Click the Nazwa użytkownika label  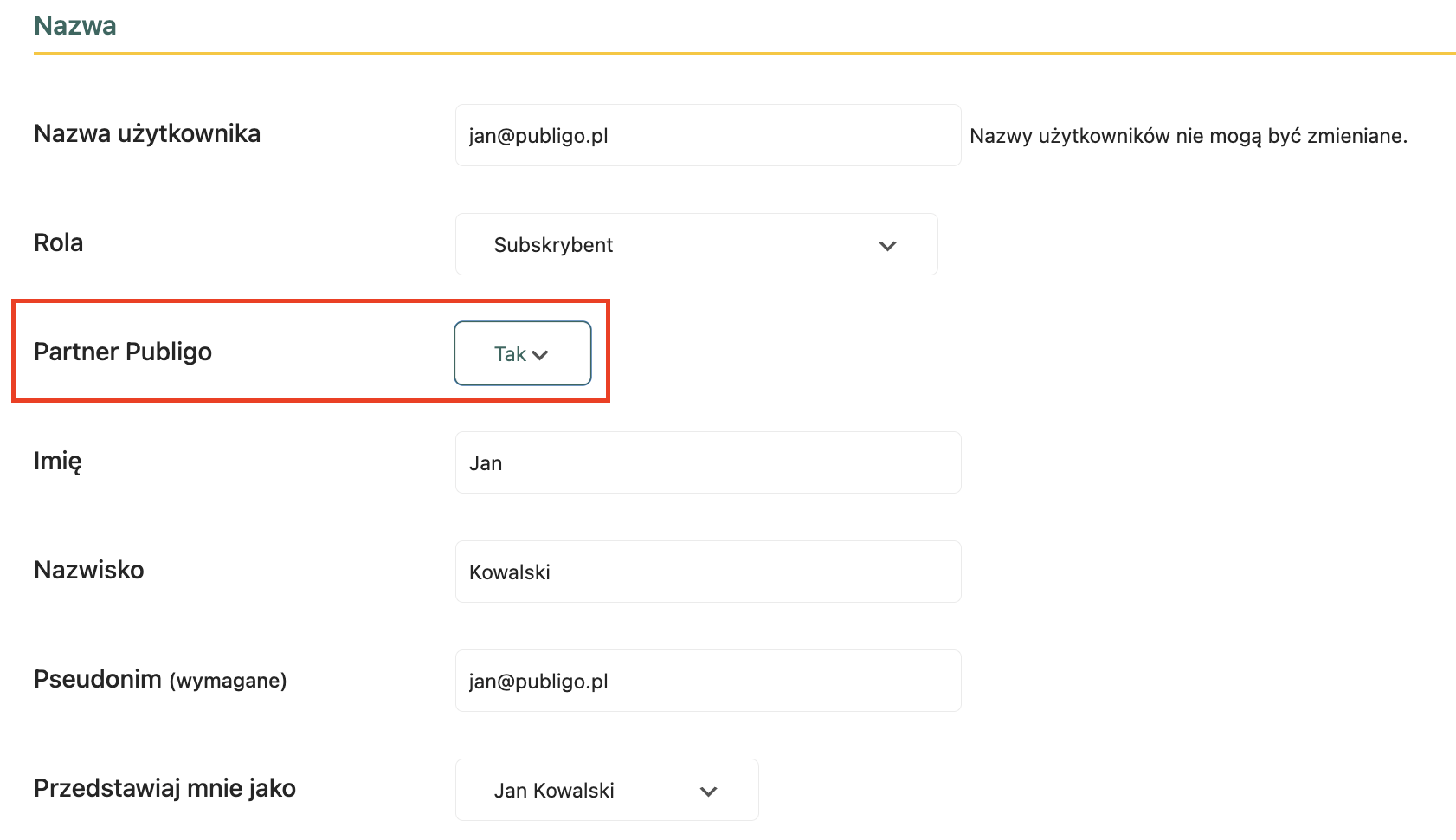[x=147, y=134]
